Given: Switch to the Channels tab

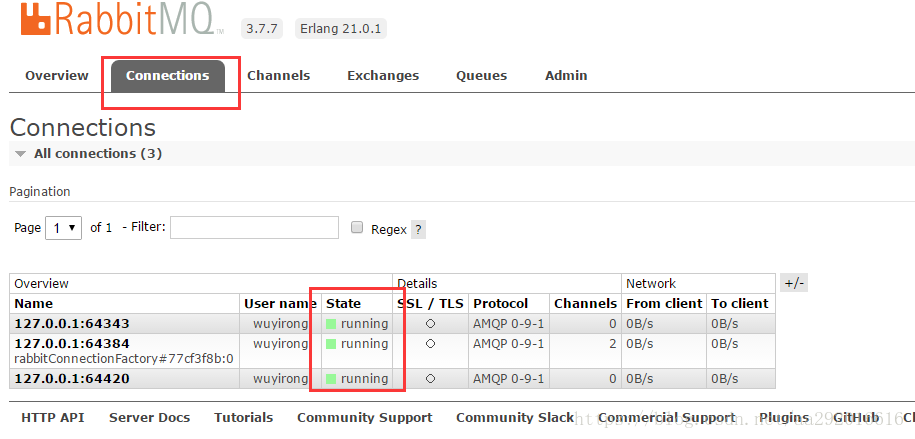Looking at the screenshot, I should pos(278,76).
